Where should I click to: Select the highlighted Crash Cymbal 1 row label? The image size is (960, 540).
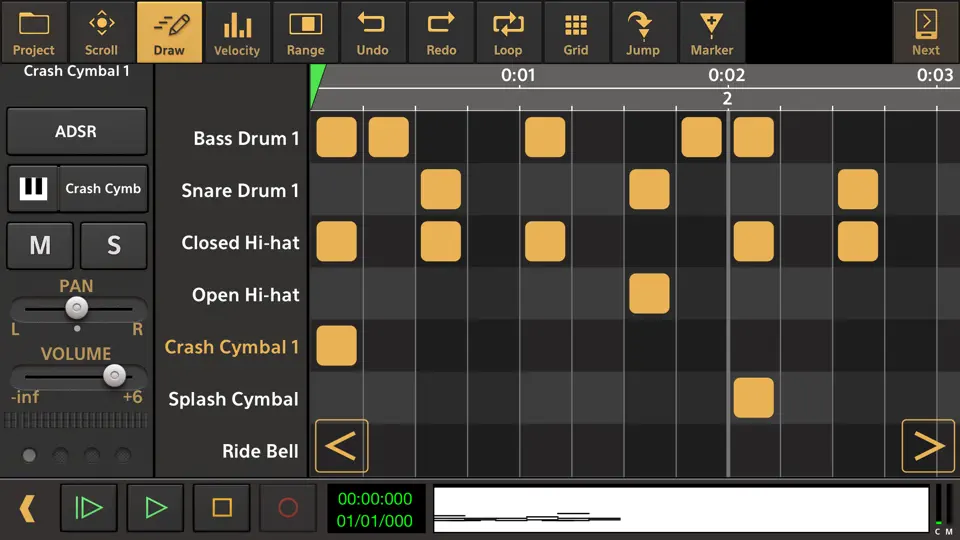pos(231,347)
